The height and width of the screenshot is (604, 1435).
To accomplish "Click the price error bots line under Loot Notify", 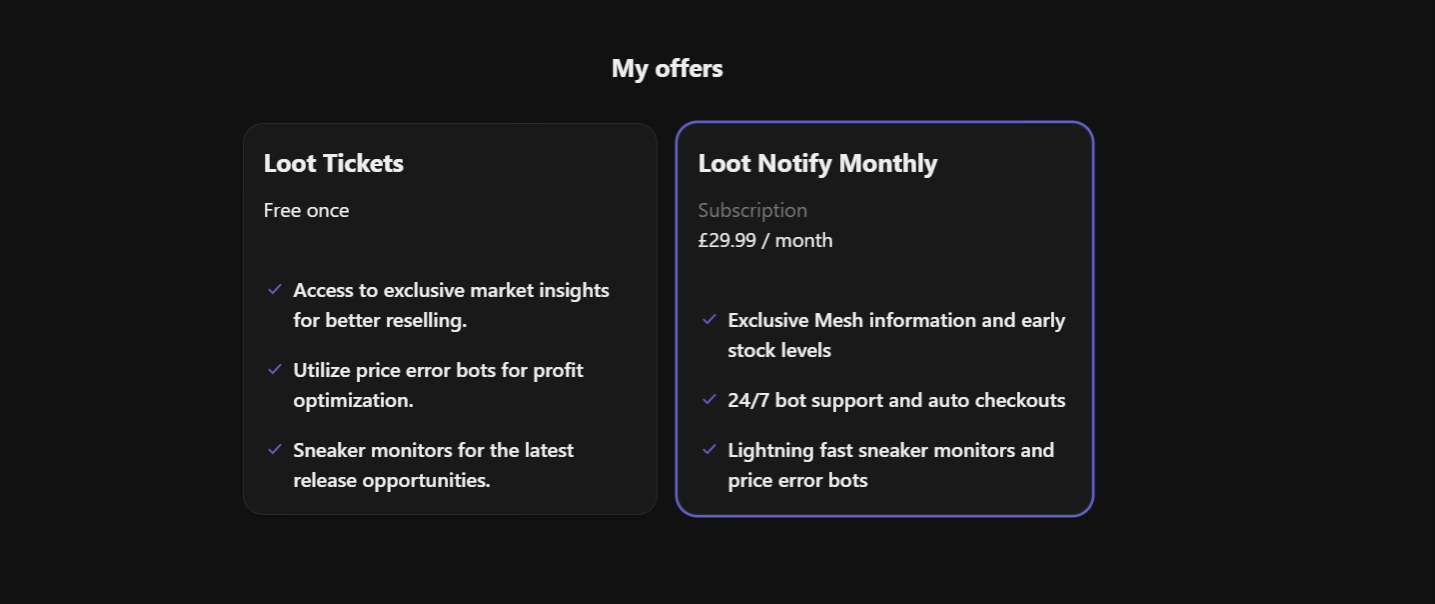I will click(x=796, y=479).
